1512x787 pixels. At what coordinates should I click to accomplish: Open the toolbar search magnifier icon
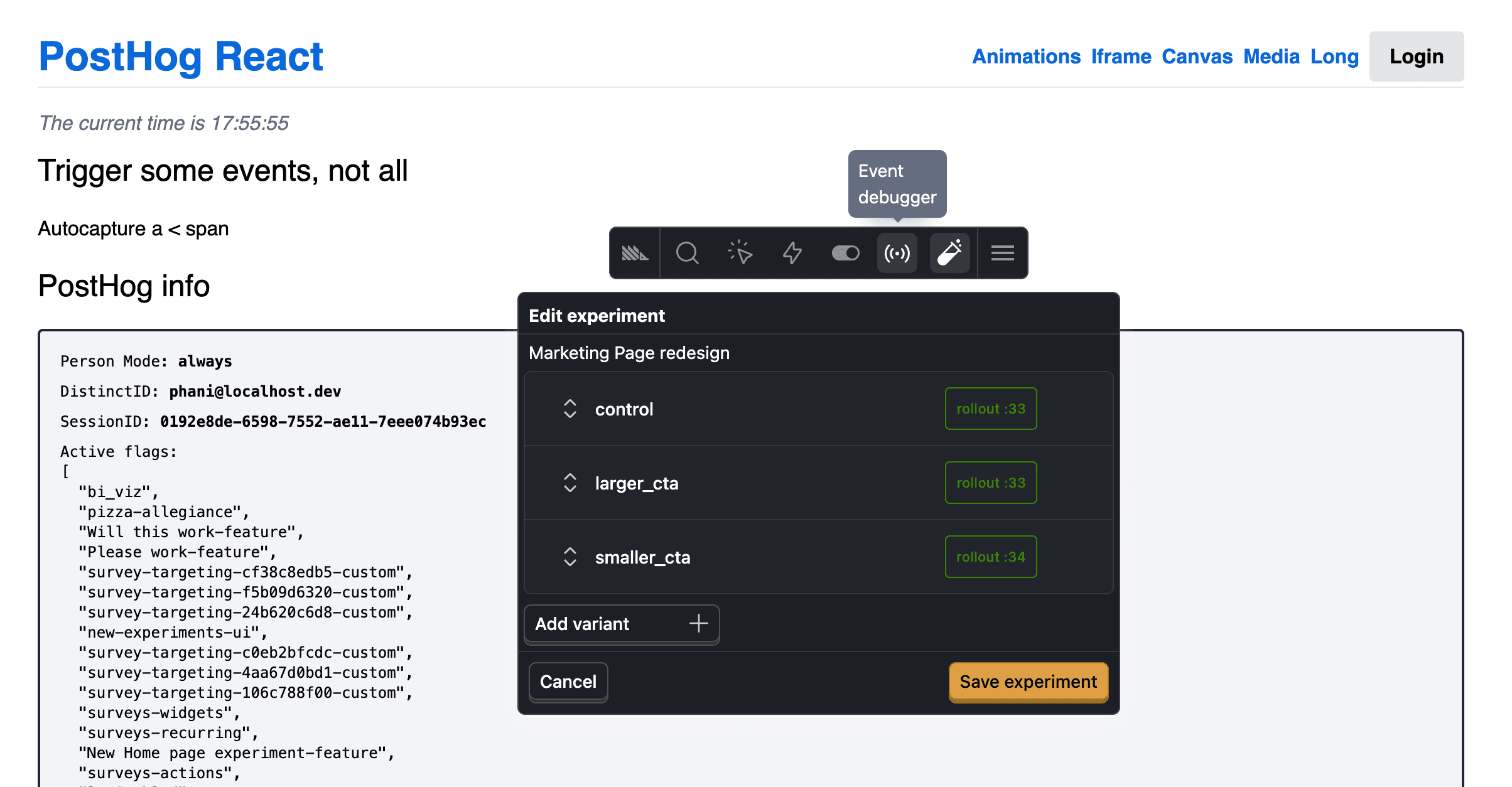[687, 253]
